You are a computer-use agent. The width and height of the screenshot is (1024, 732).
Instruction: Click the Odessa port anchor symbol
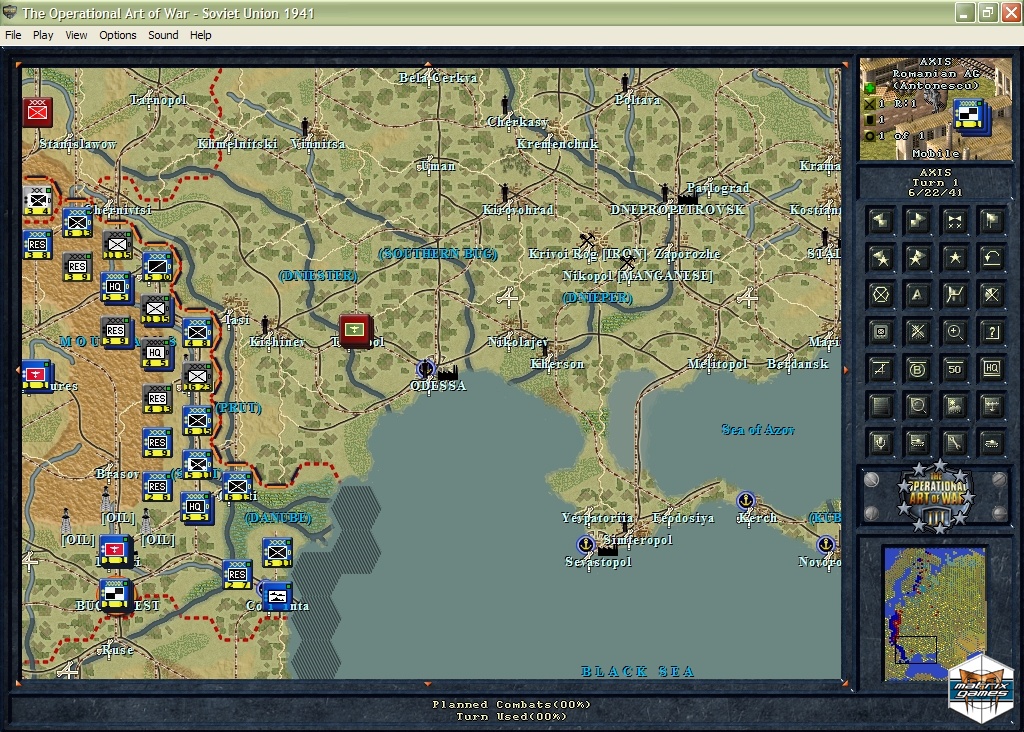[x=426, y=369]
